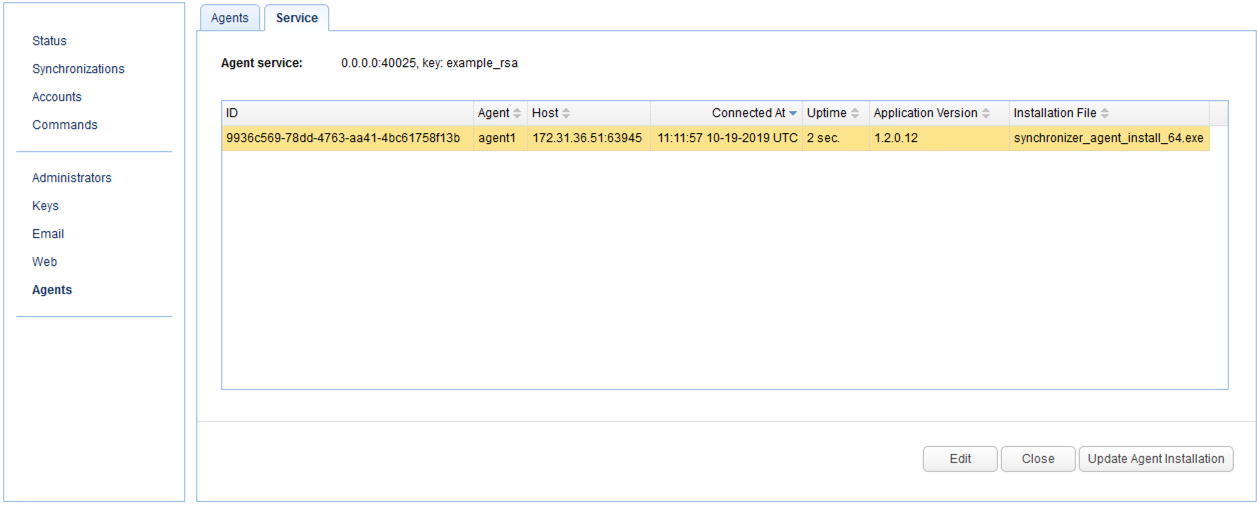This screenshot has height=506, width=1257.
Task: Open Status in the sidebar
Action: tap(49, 41)
